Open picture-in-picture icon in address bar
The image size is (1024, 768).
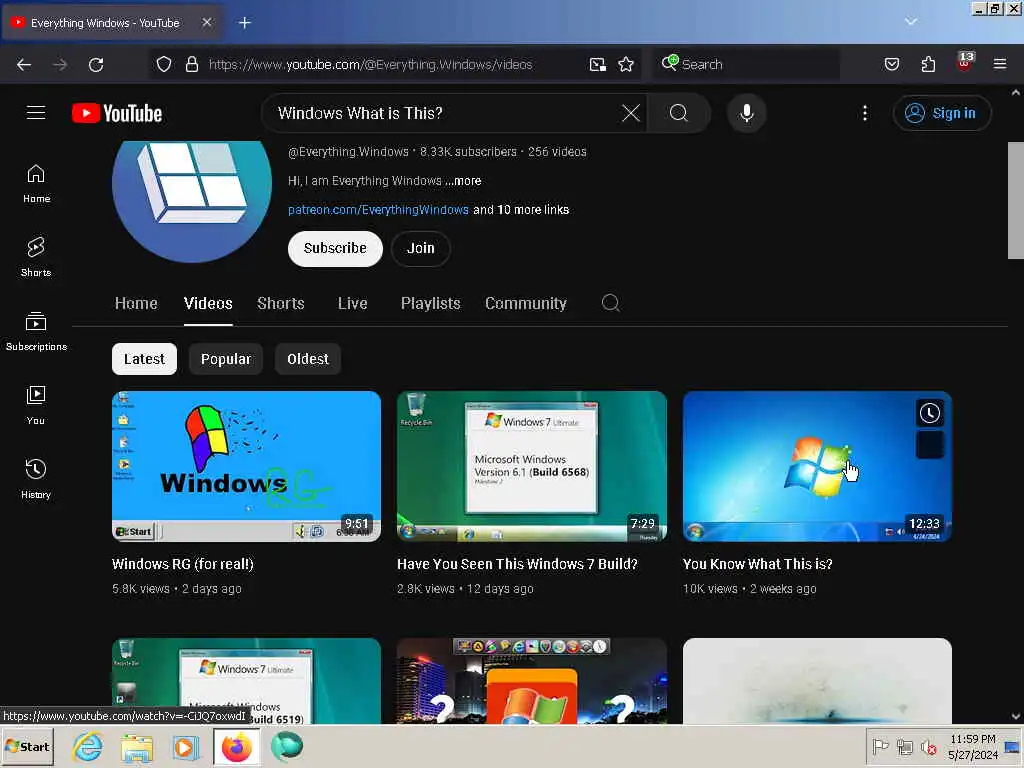pos(597,64)
